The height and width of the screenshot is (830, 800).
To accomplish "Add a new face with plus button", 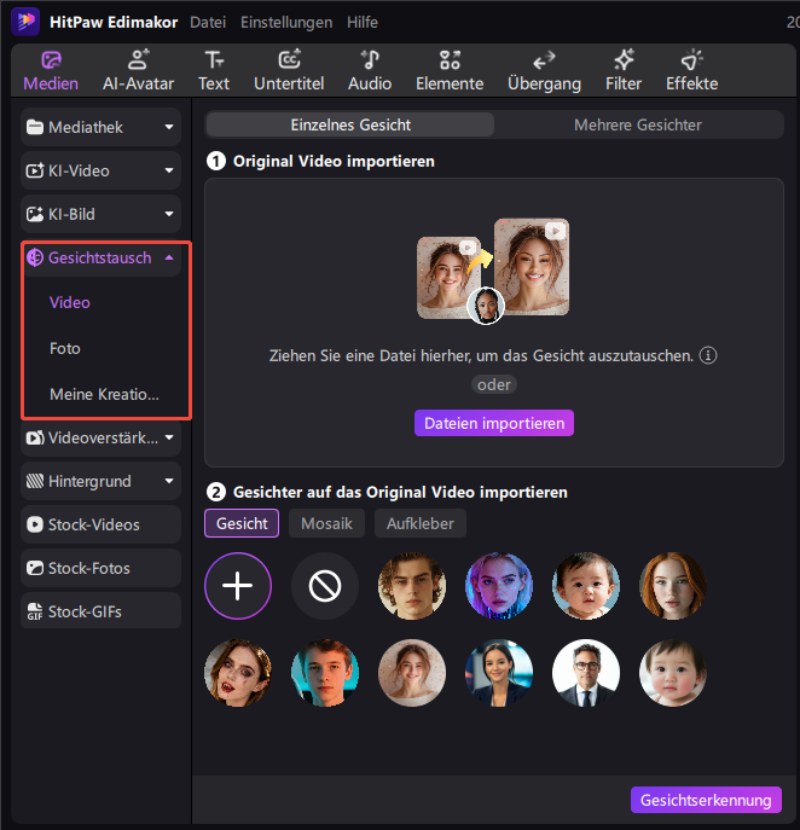I will (237, 586).
